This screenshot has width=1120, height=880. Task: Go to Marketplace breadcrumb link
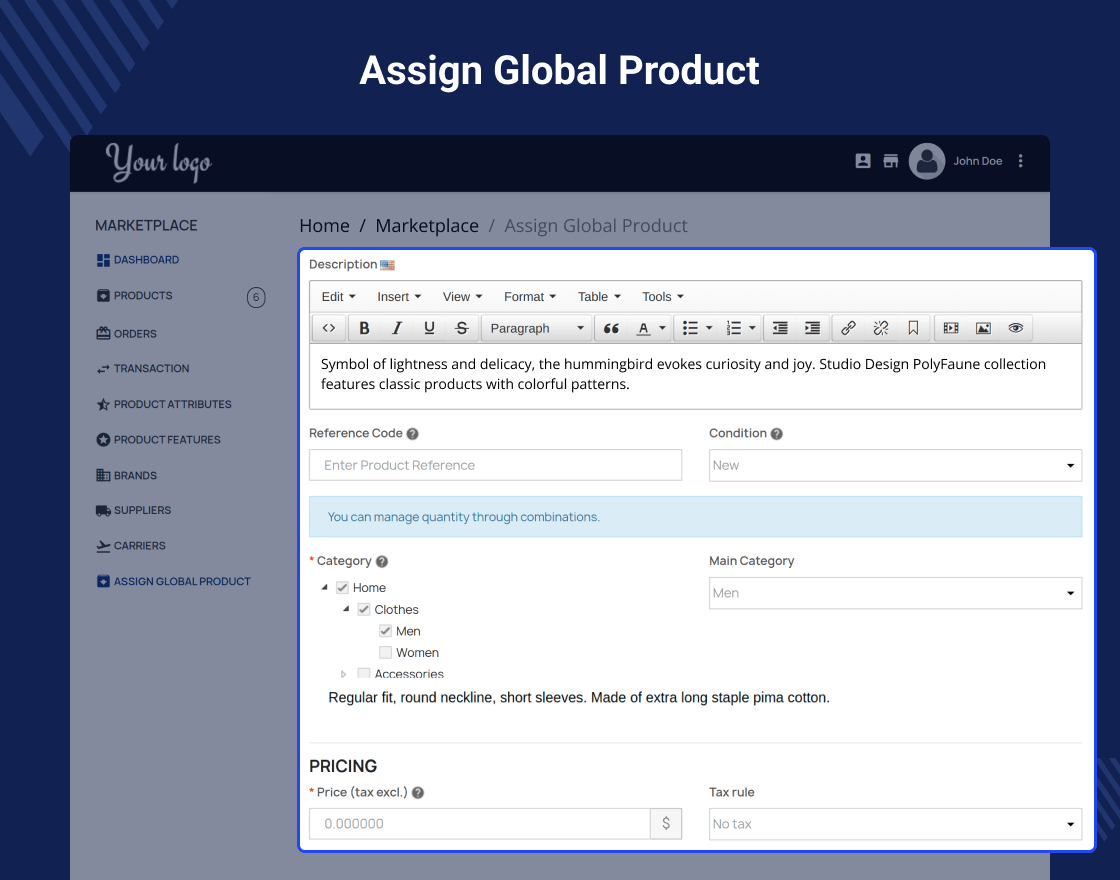tap(427, 226)
